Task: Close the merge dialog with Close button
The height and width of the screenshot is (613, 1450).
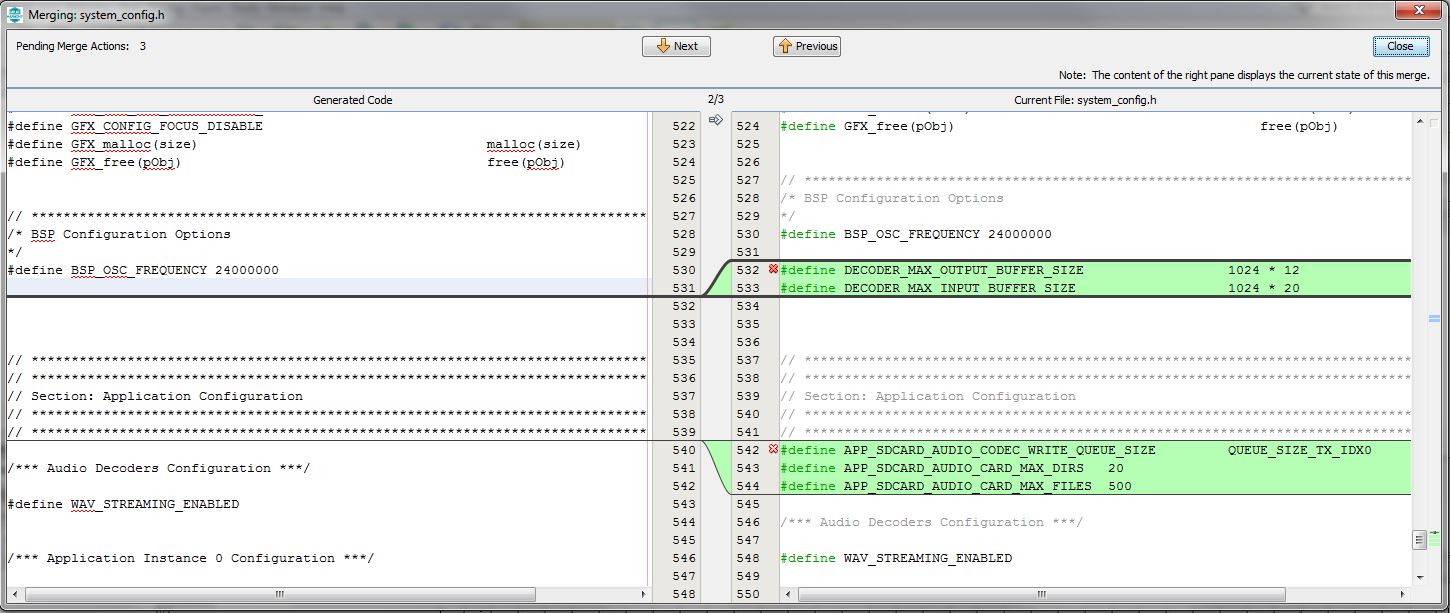Action: pyautogui.click(x=1399, y=46)
